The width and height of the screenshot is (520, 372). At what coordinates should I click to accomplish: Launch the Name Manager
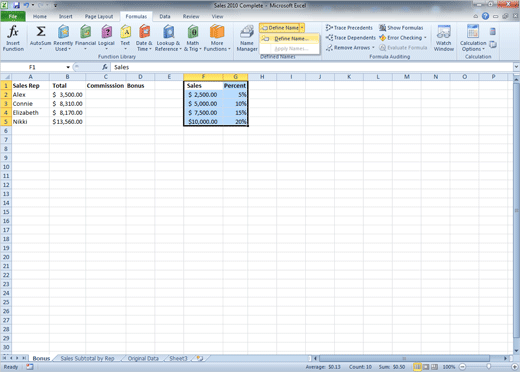click(247, 38)
